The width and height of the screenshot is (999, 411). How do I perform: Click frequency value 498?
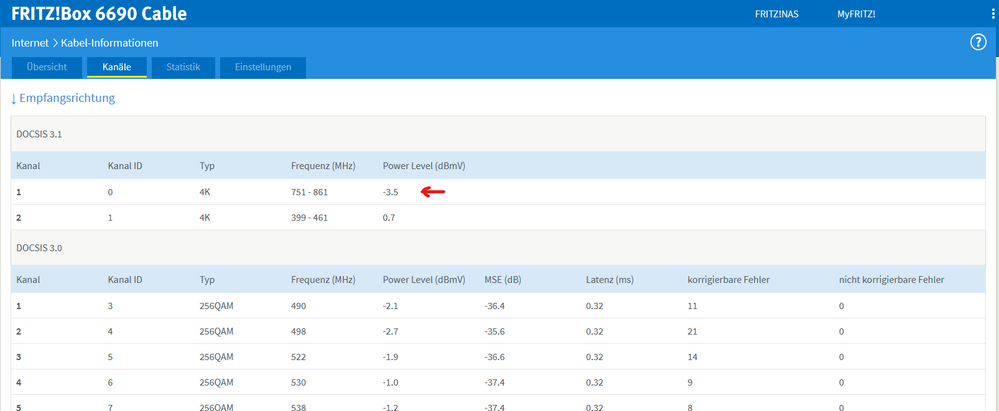298,331
